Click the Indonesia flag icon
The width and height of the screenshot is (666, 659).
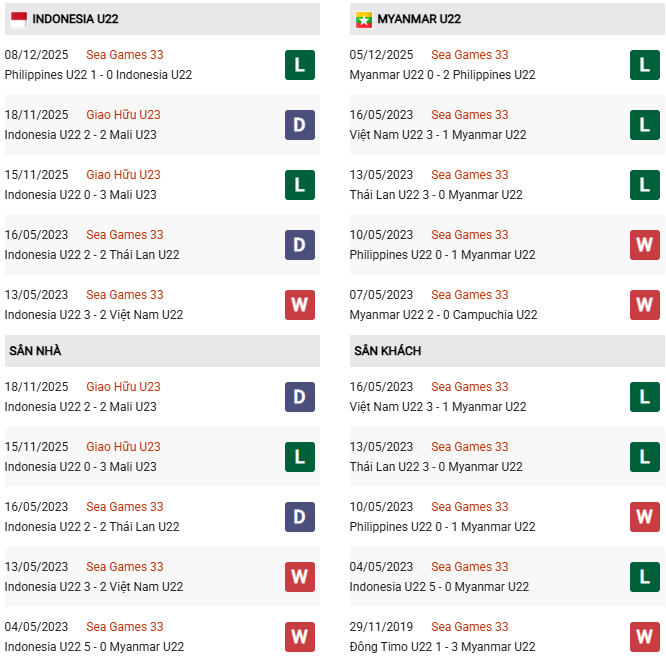coord(17,19)
